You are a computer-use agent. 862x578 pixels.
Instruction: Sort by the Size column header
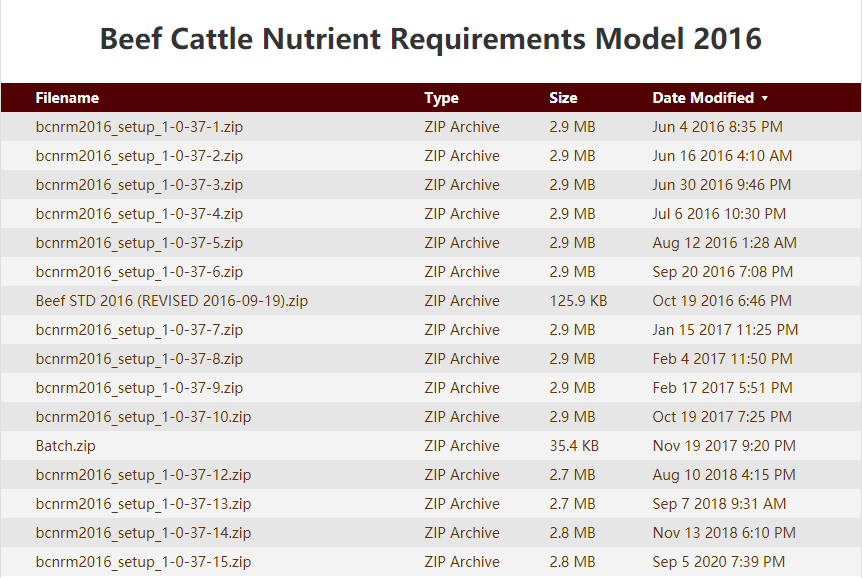[x=563, y=98]
